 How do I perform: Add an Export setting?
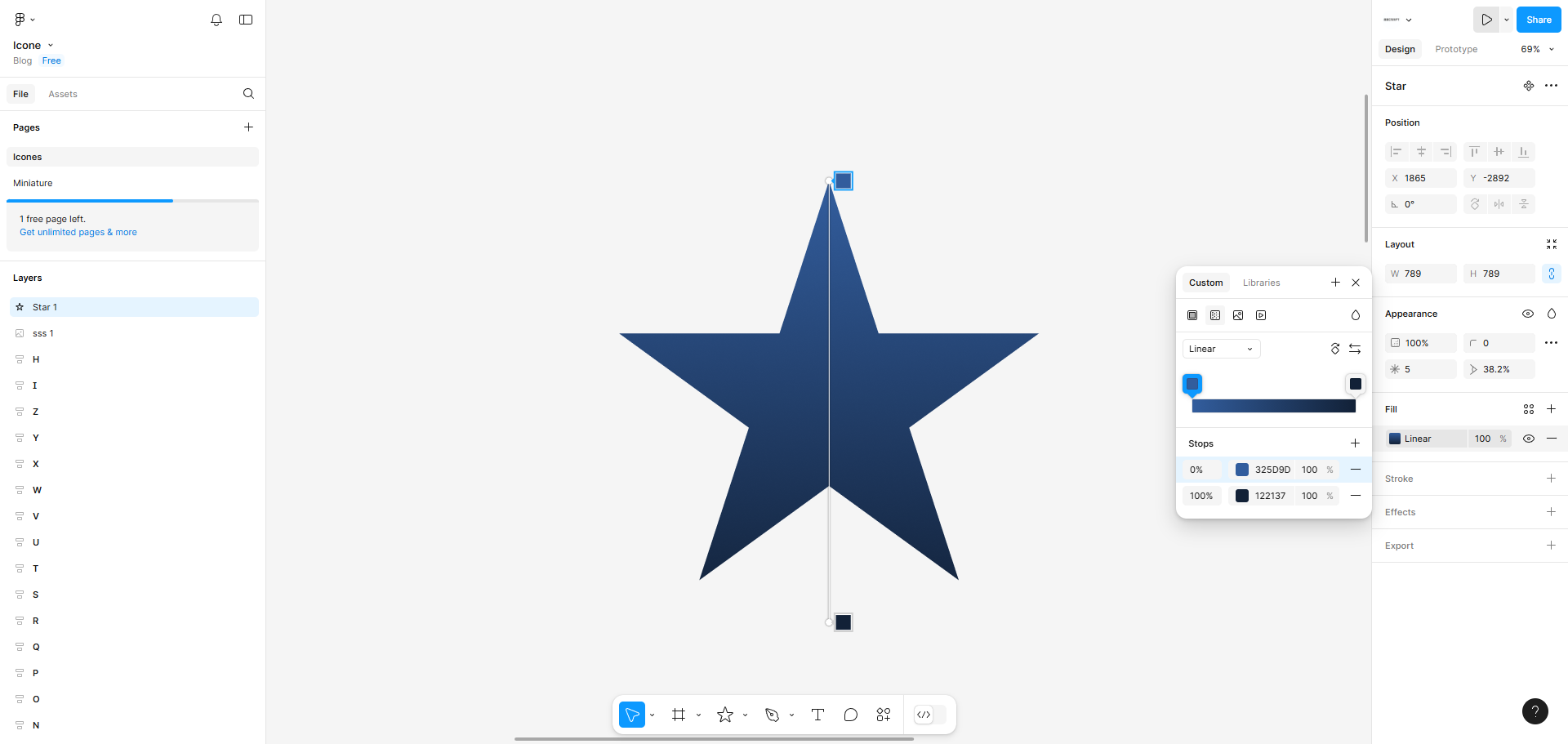[1552, 546]
